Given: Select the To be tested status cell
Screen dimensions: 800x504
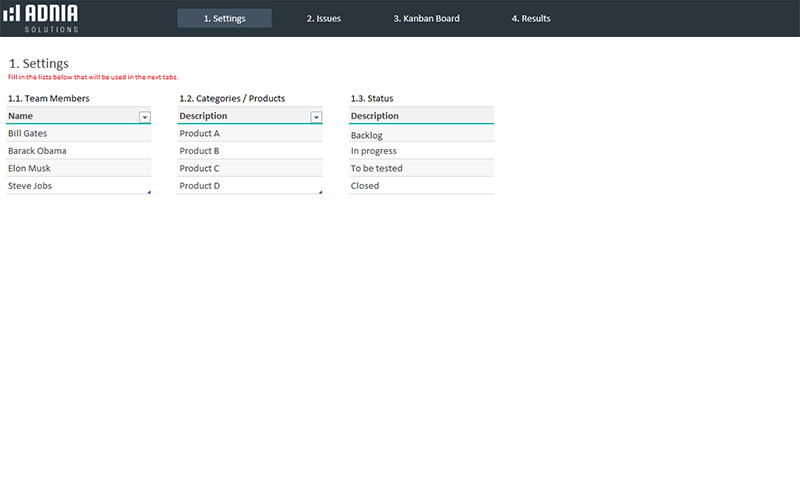Looking at the screenshot, I should tap(421, 168).
